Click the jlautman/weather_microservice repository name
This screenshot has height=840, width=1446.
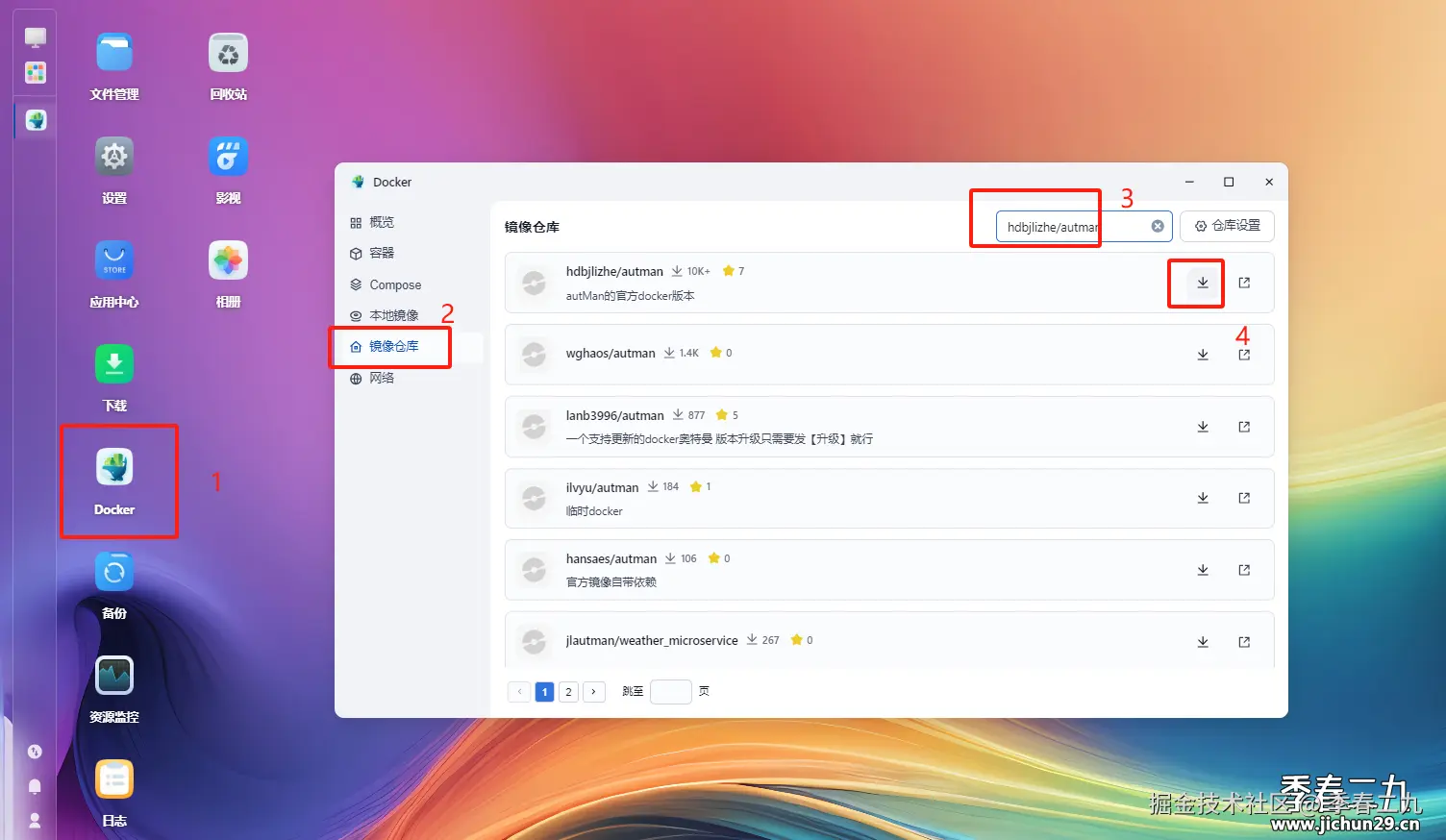(x=652, y=641)
